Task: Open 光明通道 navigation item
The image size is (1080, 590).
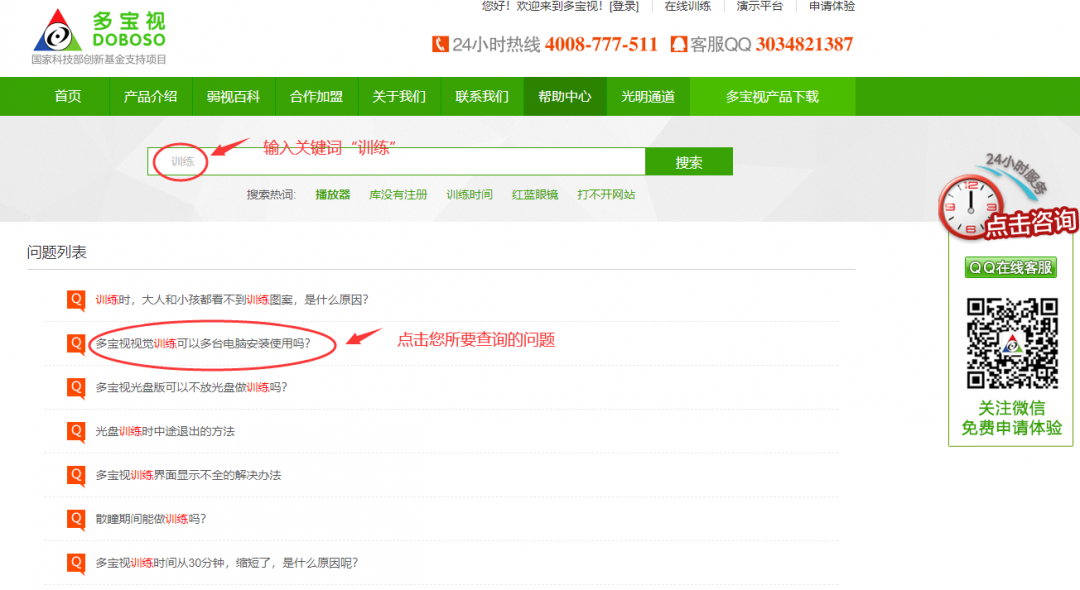Action: point(648,96)
